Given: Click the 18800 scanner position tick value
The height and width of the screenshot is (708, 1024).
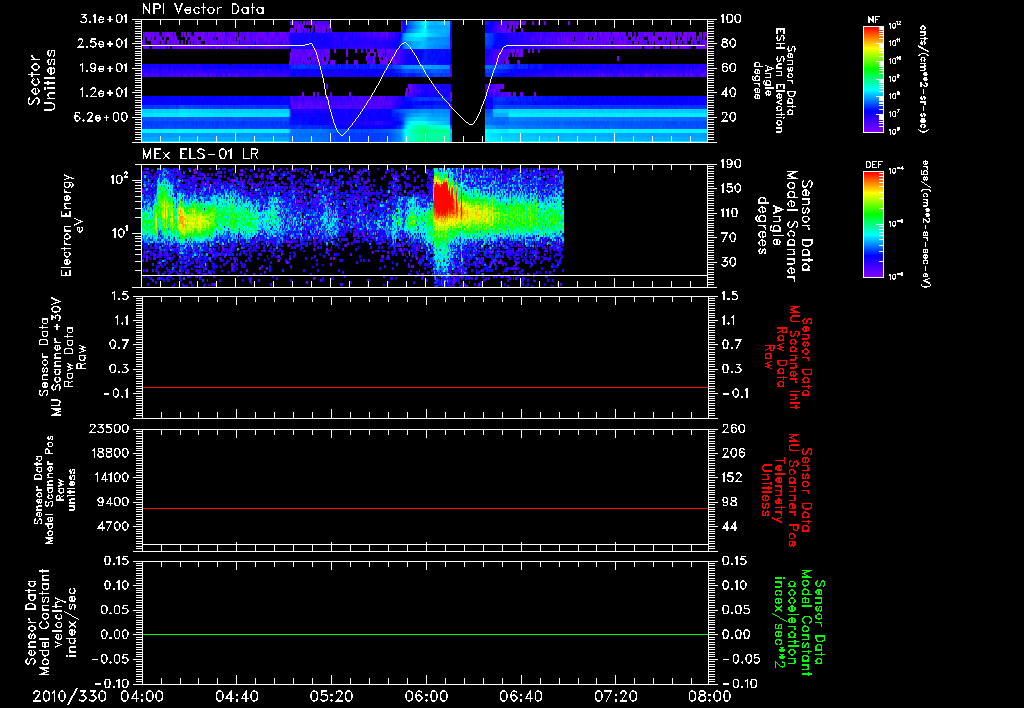Looking at the screenshot, I should coord(109,453).
